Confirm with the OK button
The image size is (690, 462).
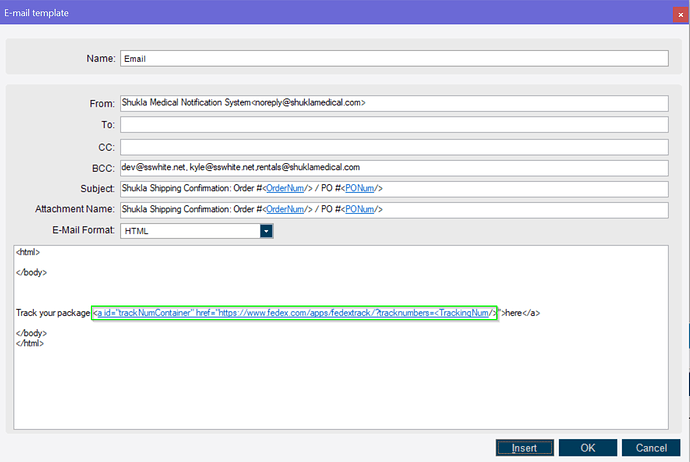[588, 448]
